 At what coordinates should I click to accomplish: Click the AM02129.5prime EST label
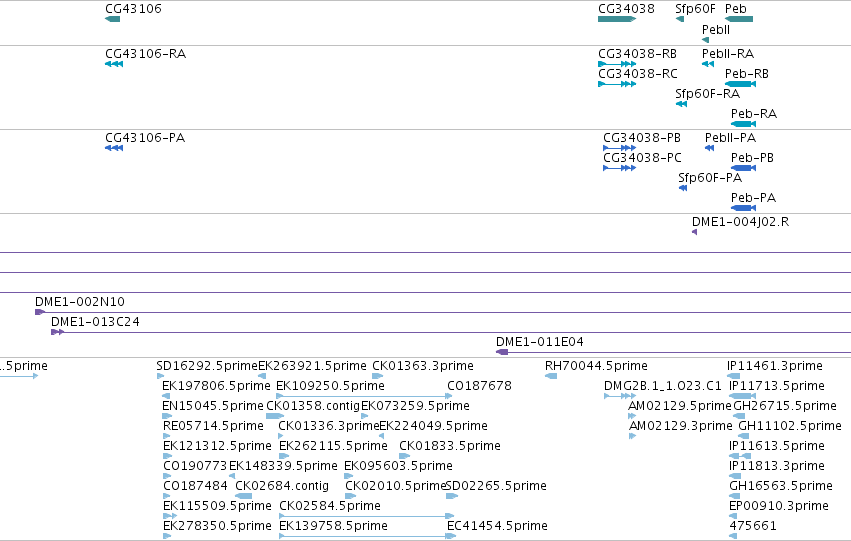tap(679, 406)
